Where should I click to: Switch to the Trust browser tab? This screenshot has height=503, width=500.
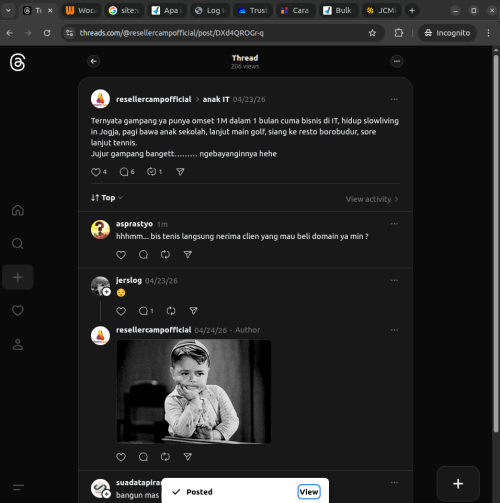coord(253,11)
